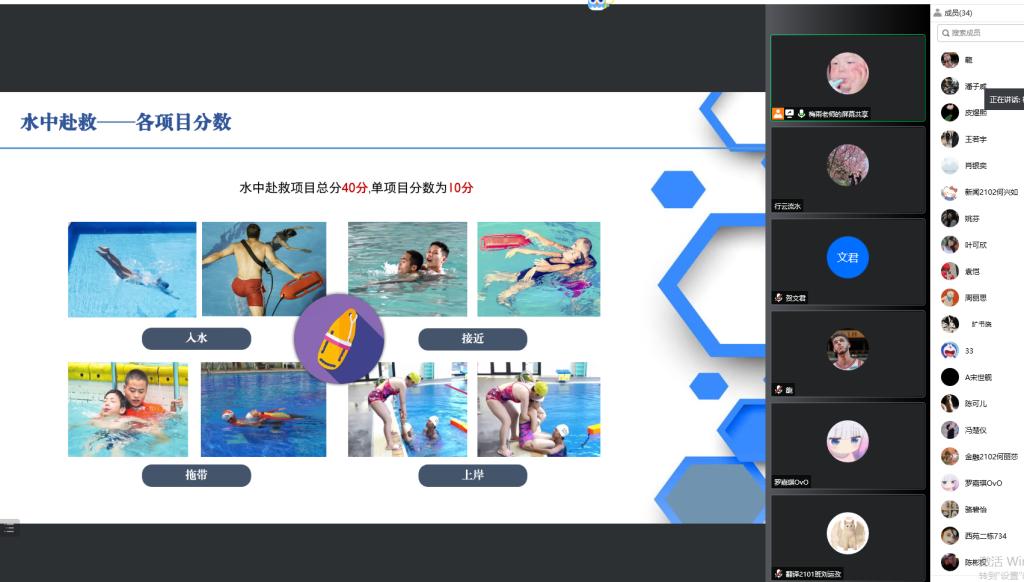Select the 行云流水 video tile

(x=847, y=169)
